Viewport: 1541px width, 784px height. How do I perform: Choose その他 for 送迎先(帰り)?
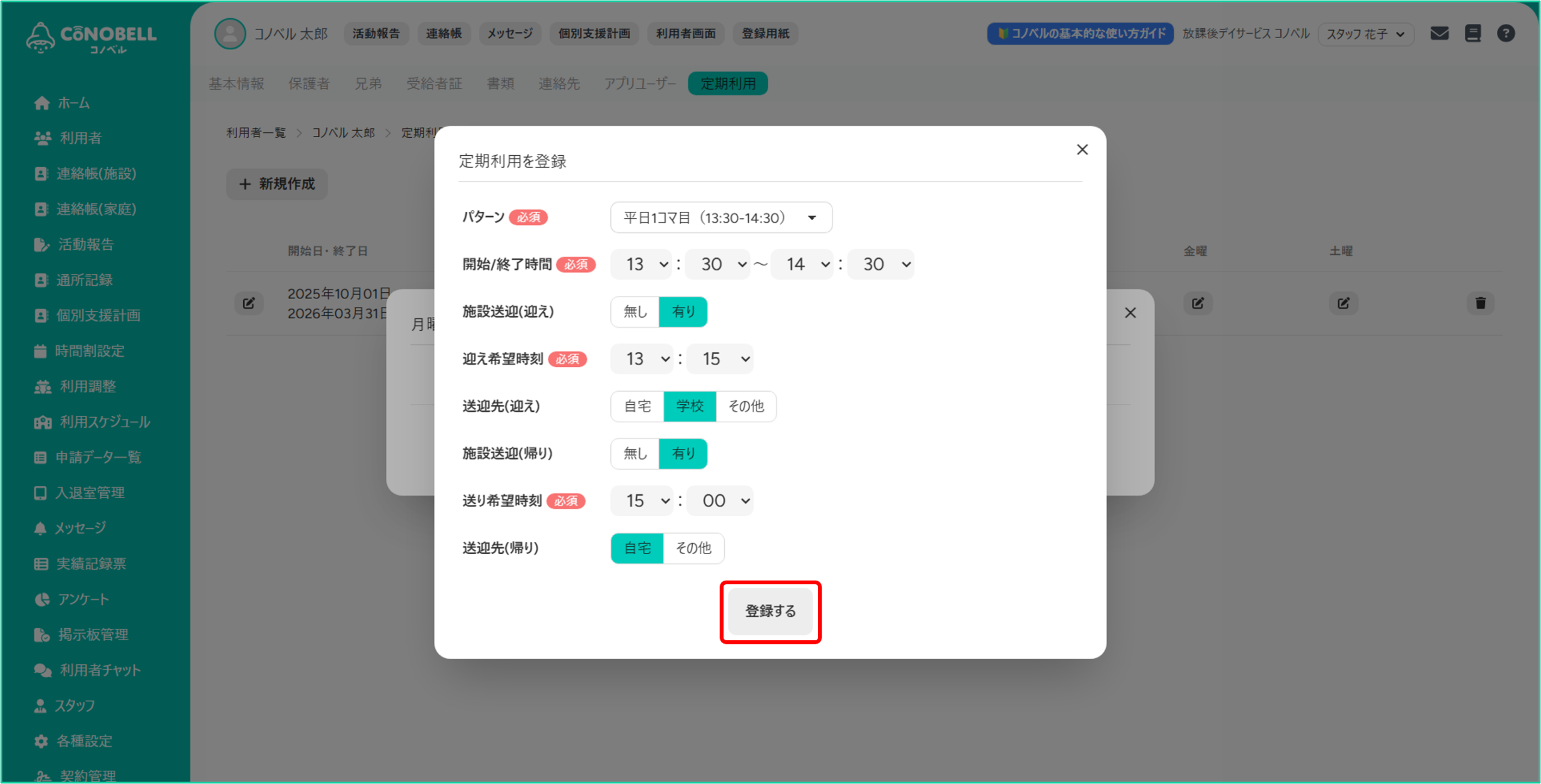click(693, 548)
